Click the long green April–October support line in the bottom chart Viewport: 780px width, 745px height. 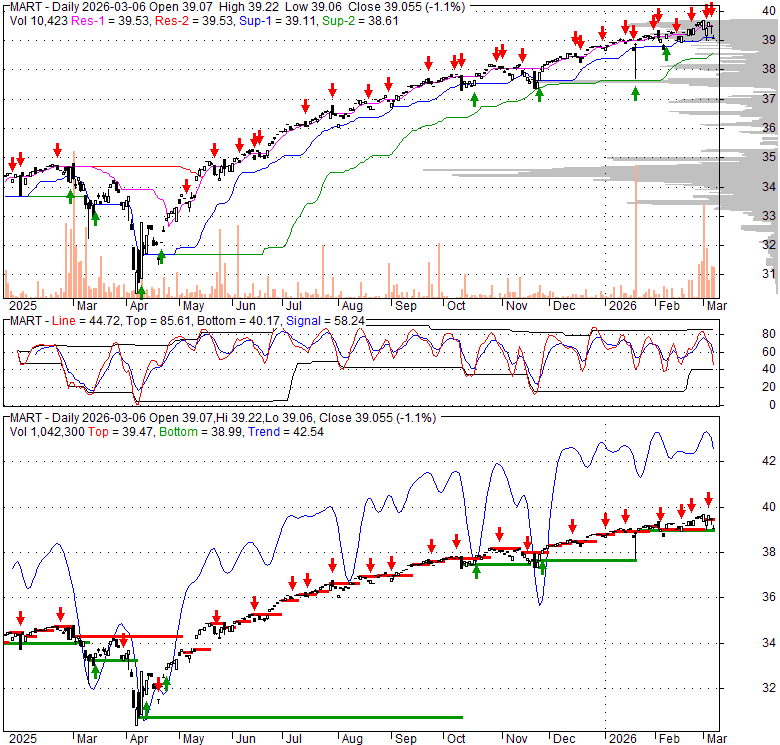pos(303,717)
